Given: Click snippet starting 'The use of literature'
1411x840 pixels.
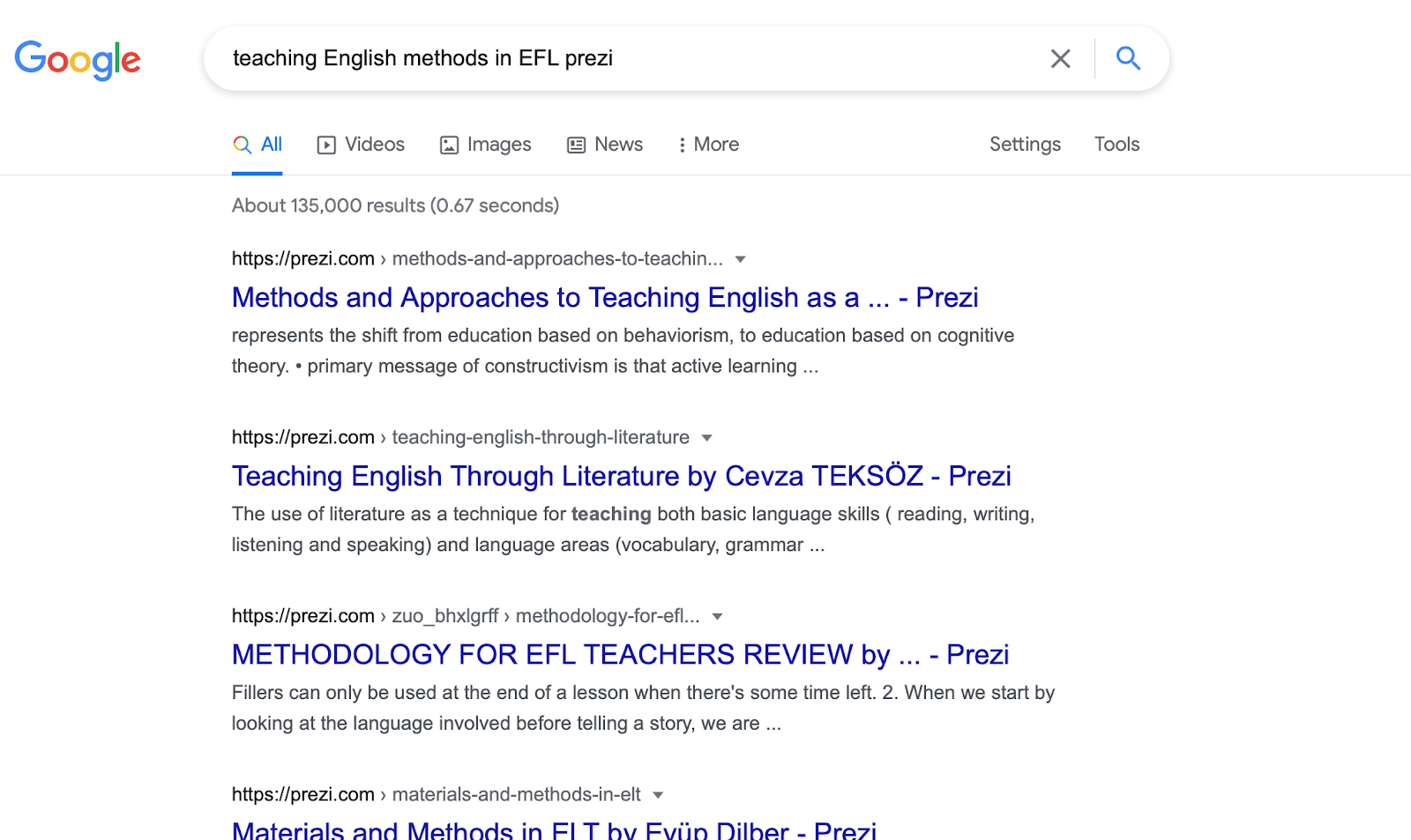Looking at the screenshot, I should click(633, 529).
